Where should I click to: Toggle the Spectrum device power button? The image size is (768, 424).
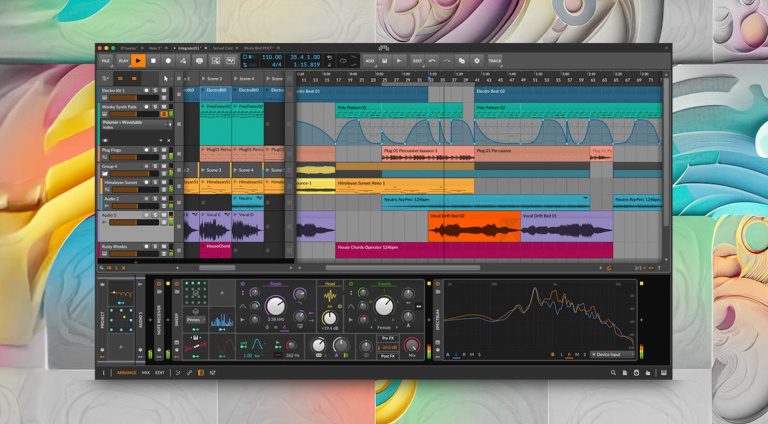coord(437,284)
